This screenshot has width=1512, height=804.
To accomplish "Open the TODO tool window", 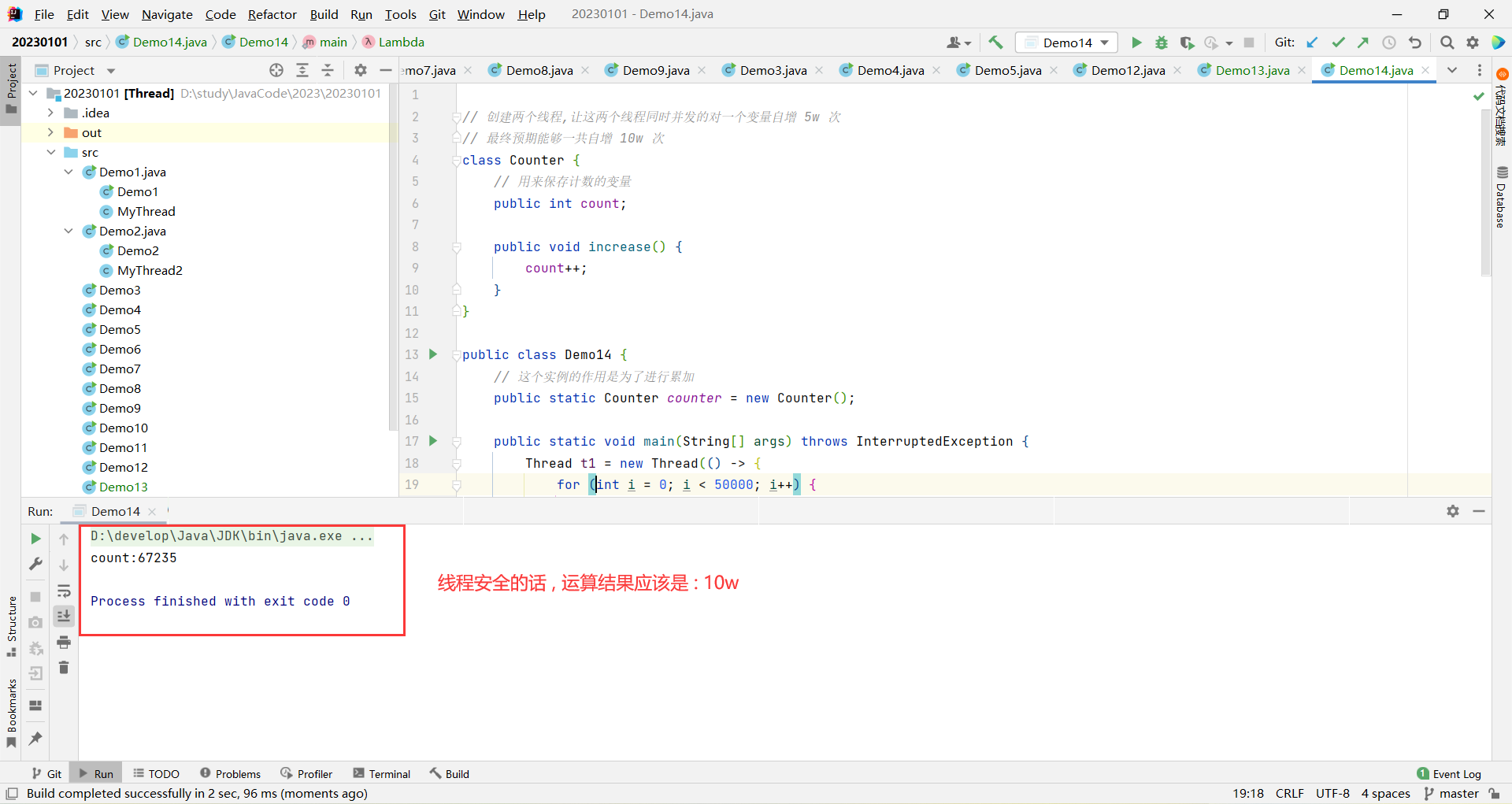I will point(156,773).
